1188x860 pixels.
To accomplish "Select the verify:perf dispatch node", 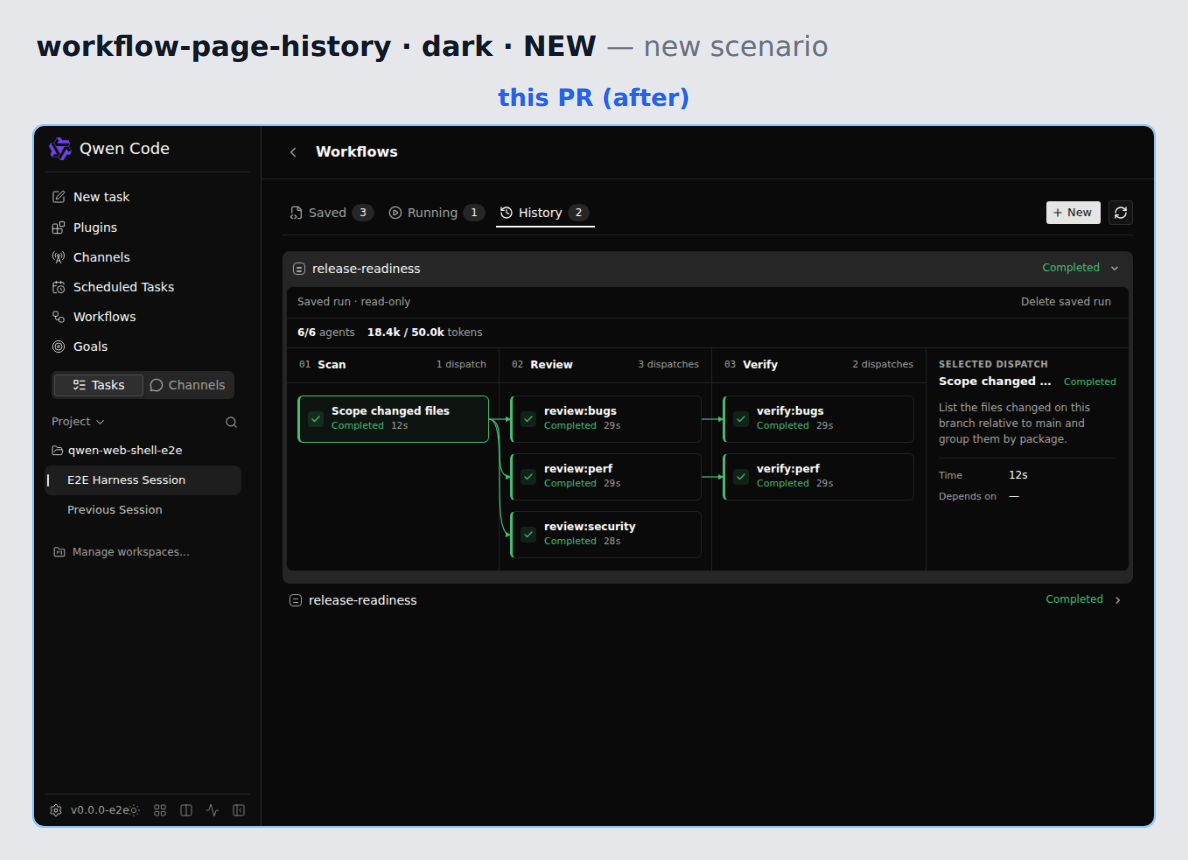I will coord(818,477).
